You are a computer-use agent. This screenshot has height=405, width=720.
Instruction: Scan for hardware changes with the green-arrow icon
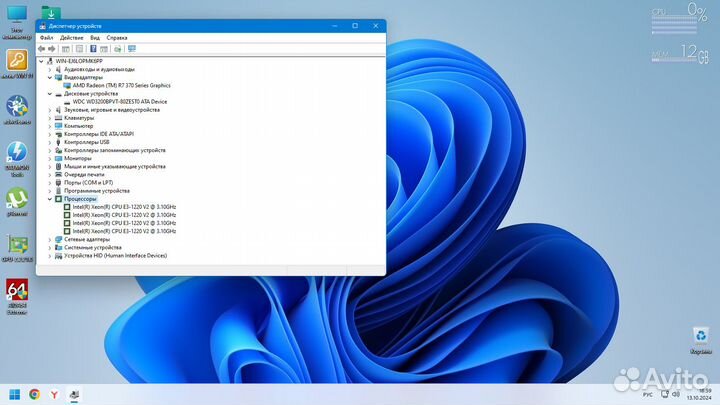click(x=118, y=49)
